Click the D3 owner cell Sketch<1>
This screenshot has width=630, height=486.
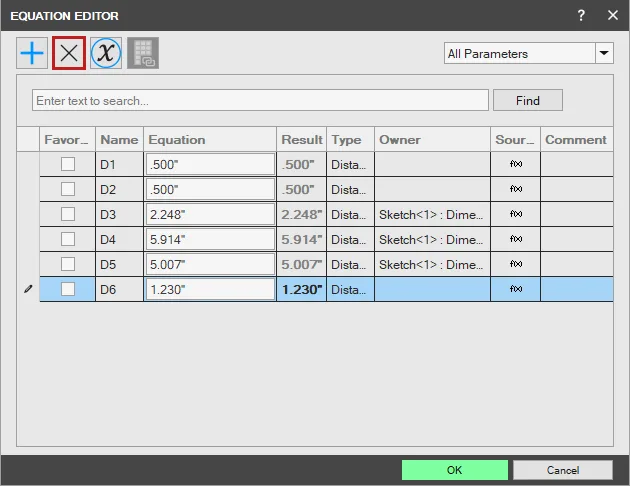(432, 214)
